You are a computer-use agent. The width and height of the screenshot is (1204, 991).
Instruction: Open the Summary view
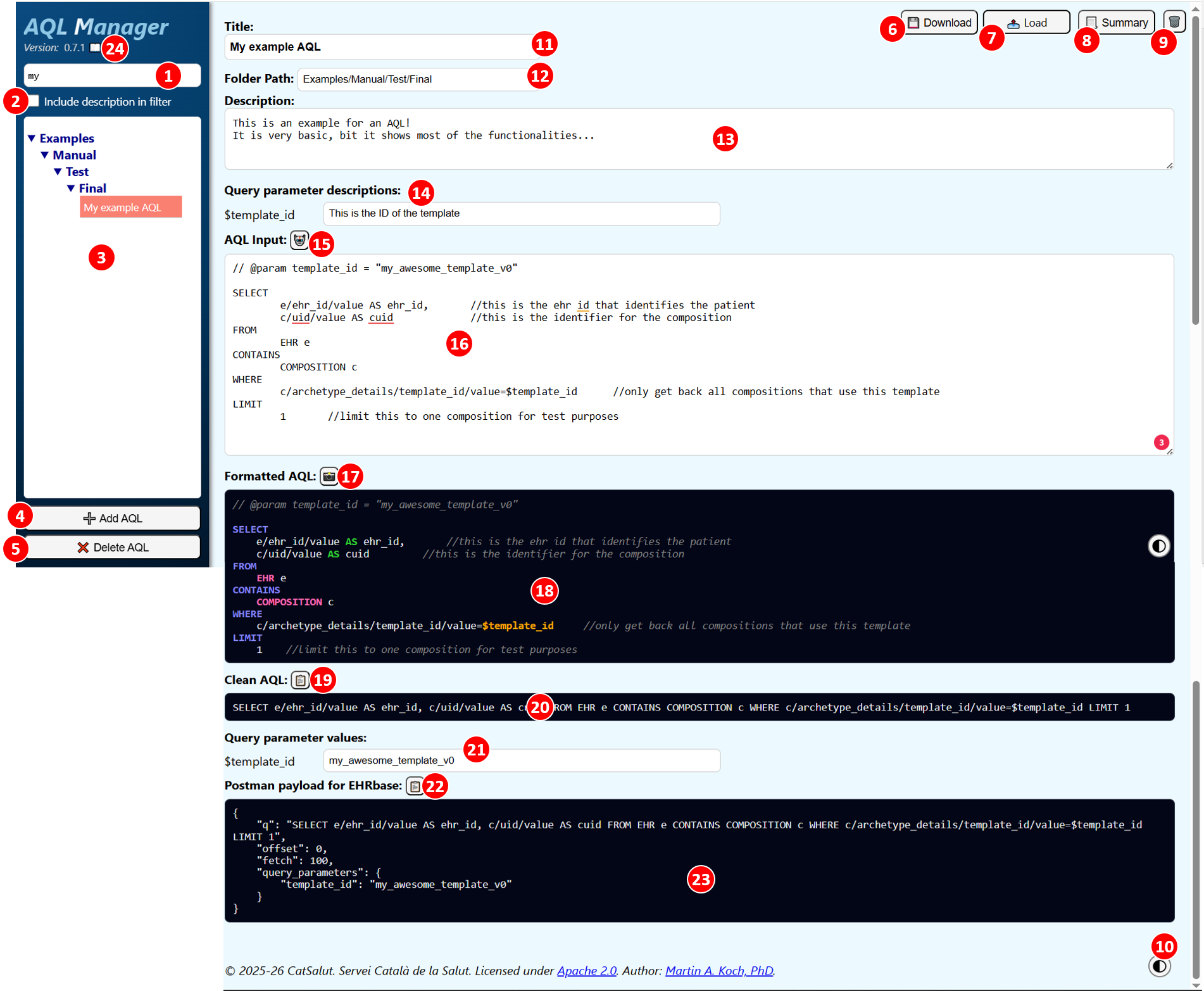tap(1116, 23)
